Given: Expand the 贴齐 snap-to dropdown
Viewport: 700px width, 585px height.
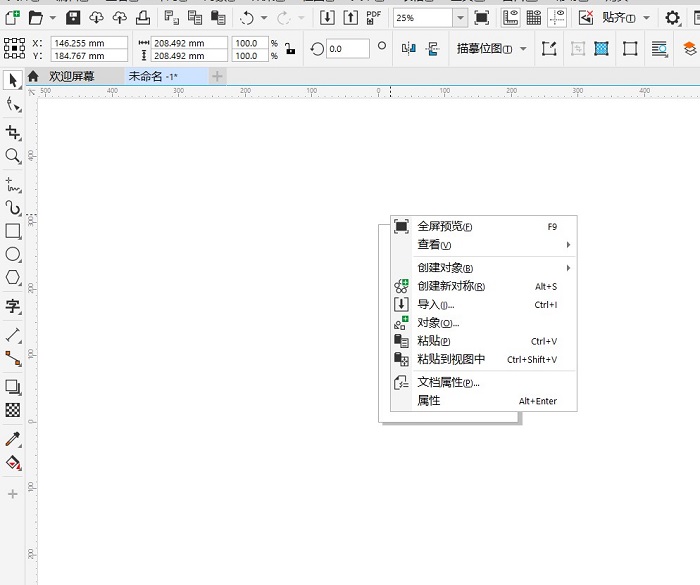Looking at the screenshot, I should (x=645, y=18).
